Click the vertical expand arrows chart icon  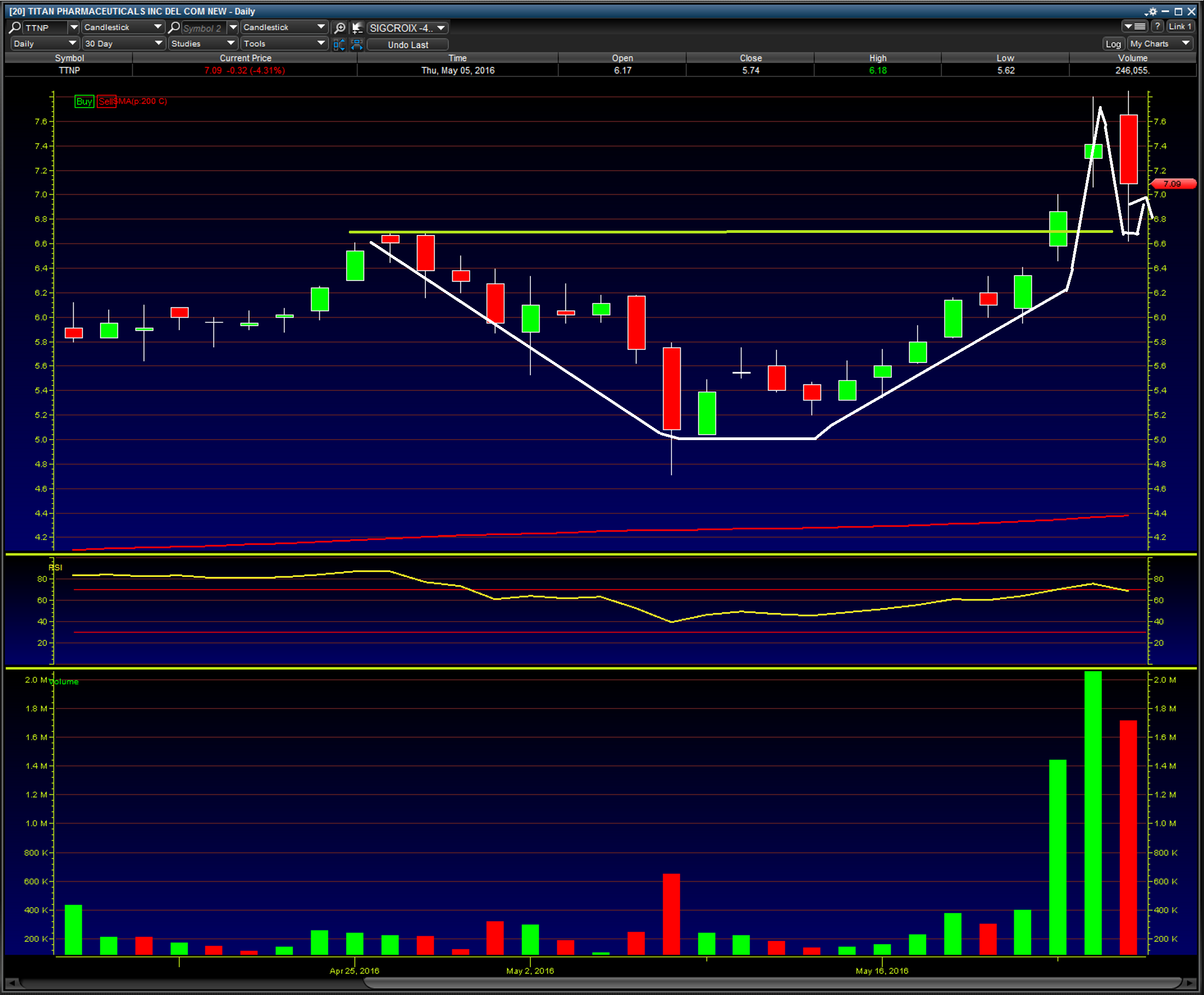pos(339,45)
